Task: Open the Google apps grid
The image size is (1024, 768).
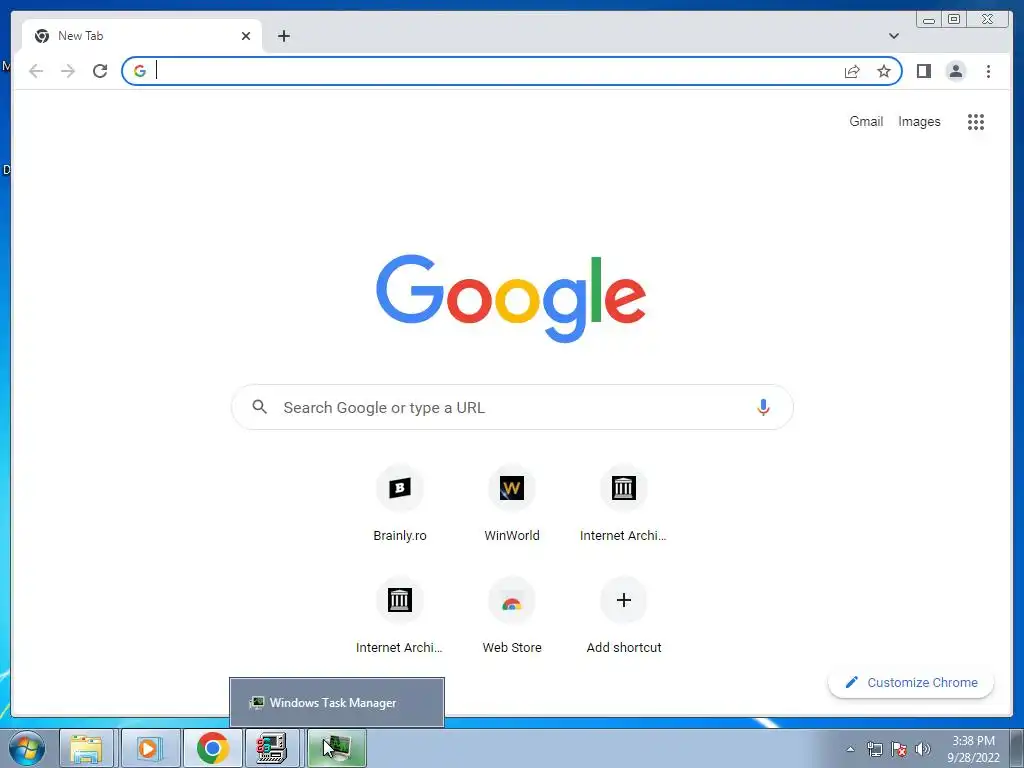Action: coord(976,121)
